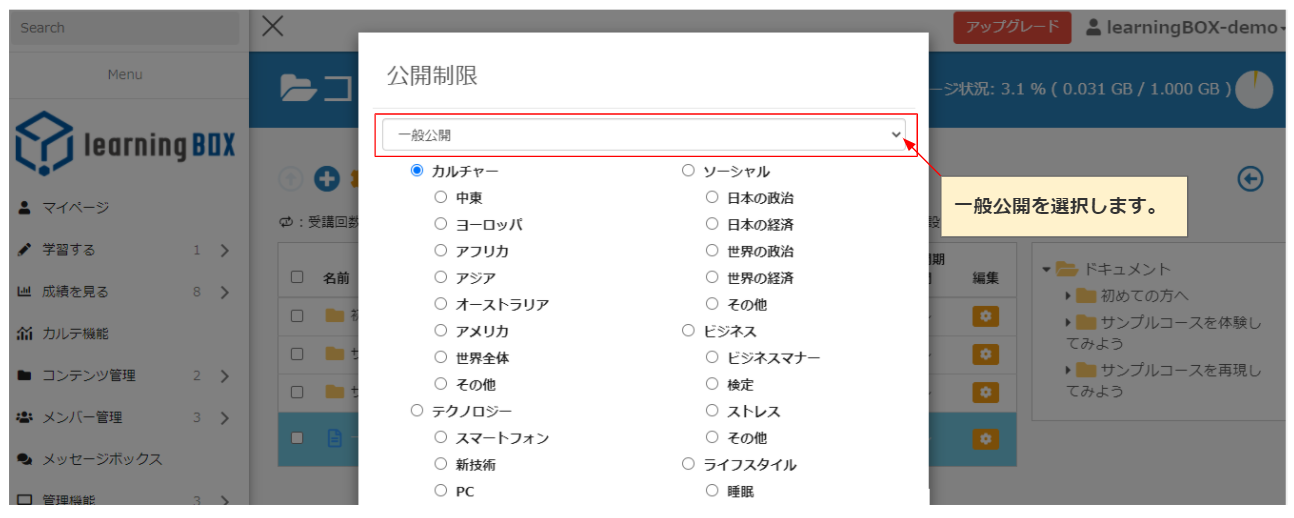Open the 一般公開 dropdown

(x=644, y=135)
